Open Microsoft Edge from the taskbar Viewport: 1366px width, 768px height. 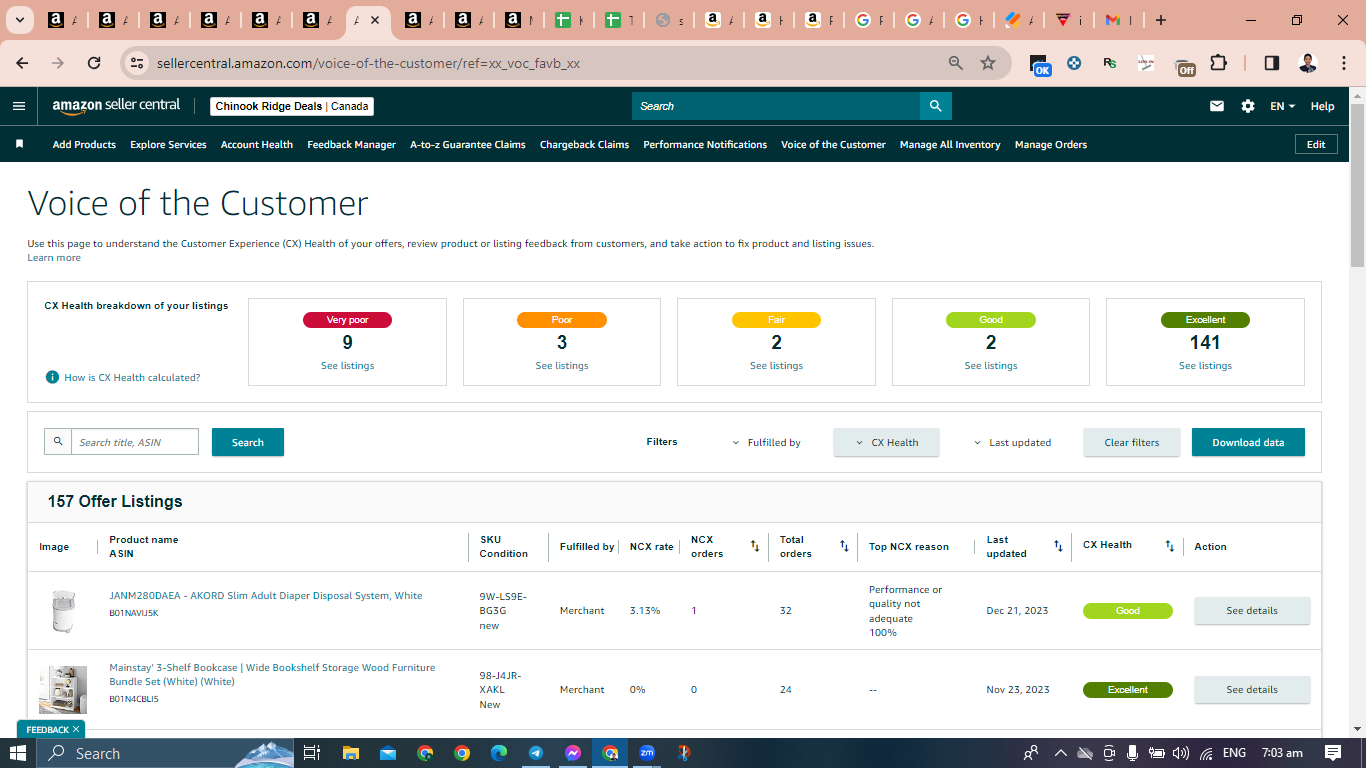pyautogui.click(x=499, y=753)
